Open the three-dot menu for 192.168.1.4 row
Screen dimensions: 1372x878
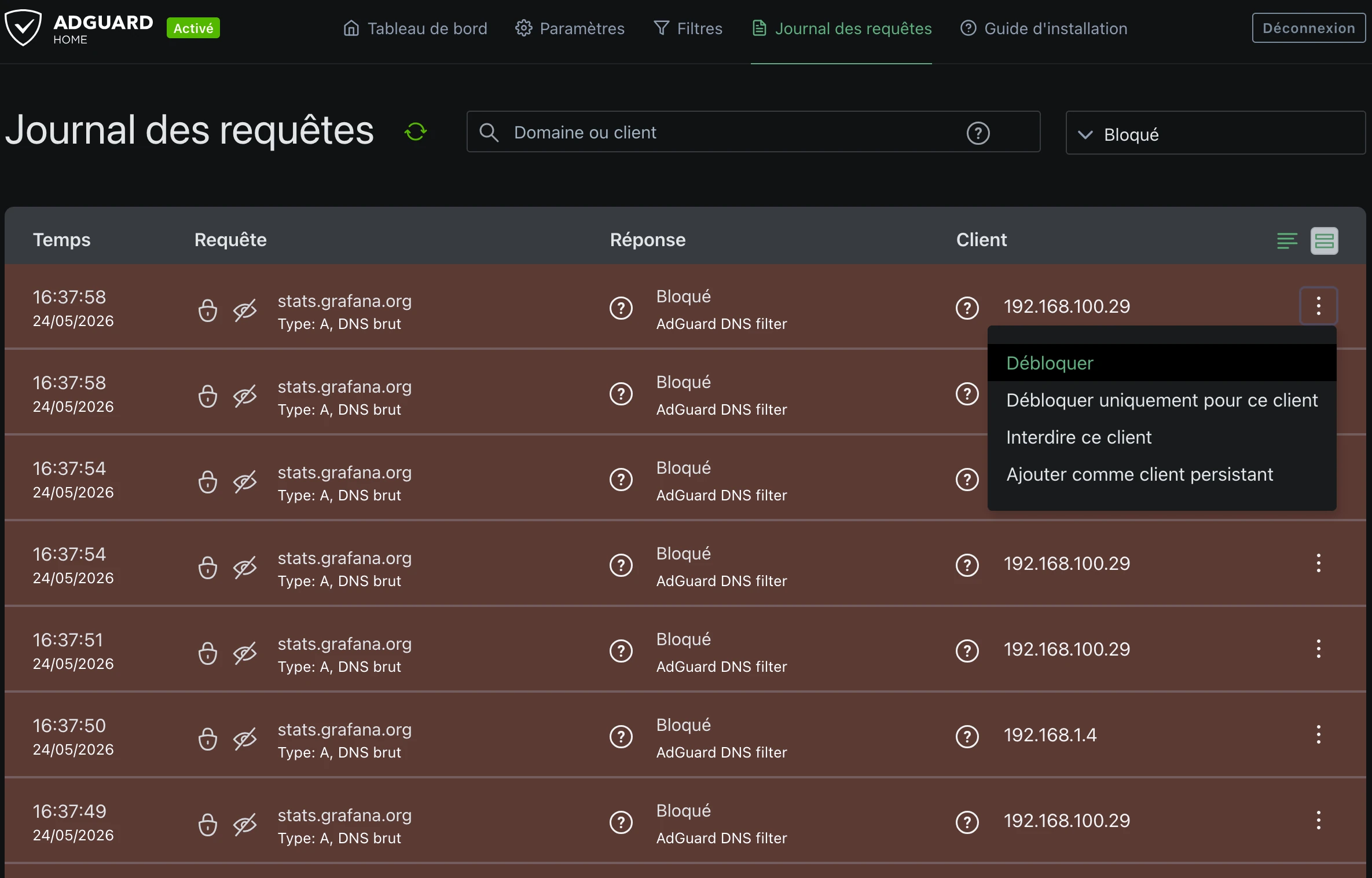1319,734
